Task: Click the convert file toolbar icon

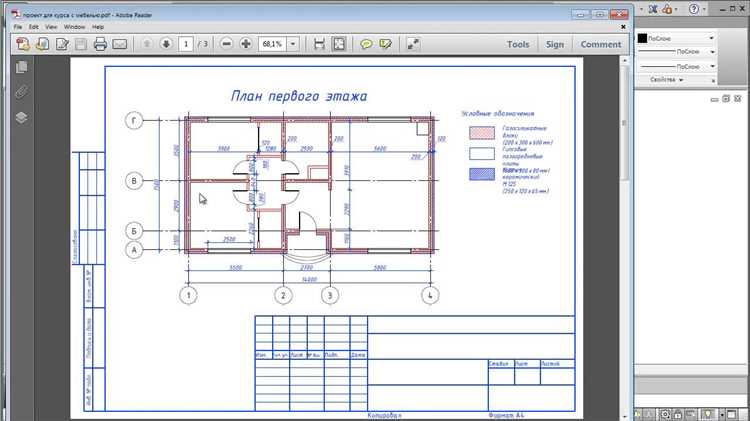Action: [x=43, y=44]
